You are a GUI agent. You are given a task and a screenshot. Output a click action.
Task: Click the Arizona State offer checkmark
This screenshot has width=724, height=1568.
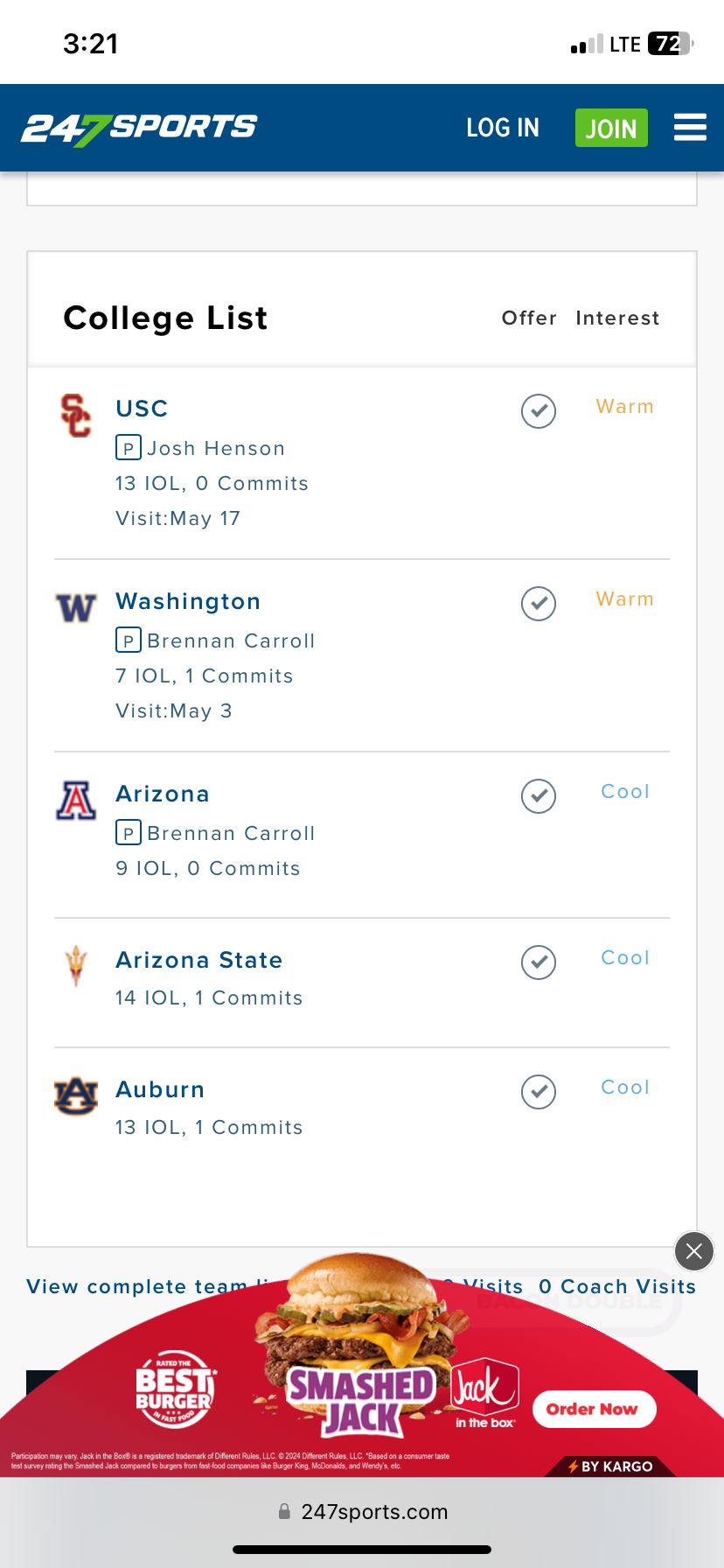[x=539, y=962]
